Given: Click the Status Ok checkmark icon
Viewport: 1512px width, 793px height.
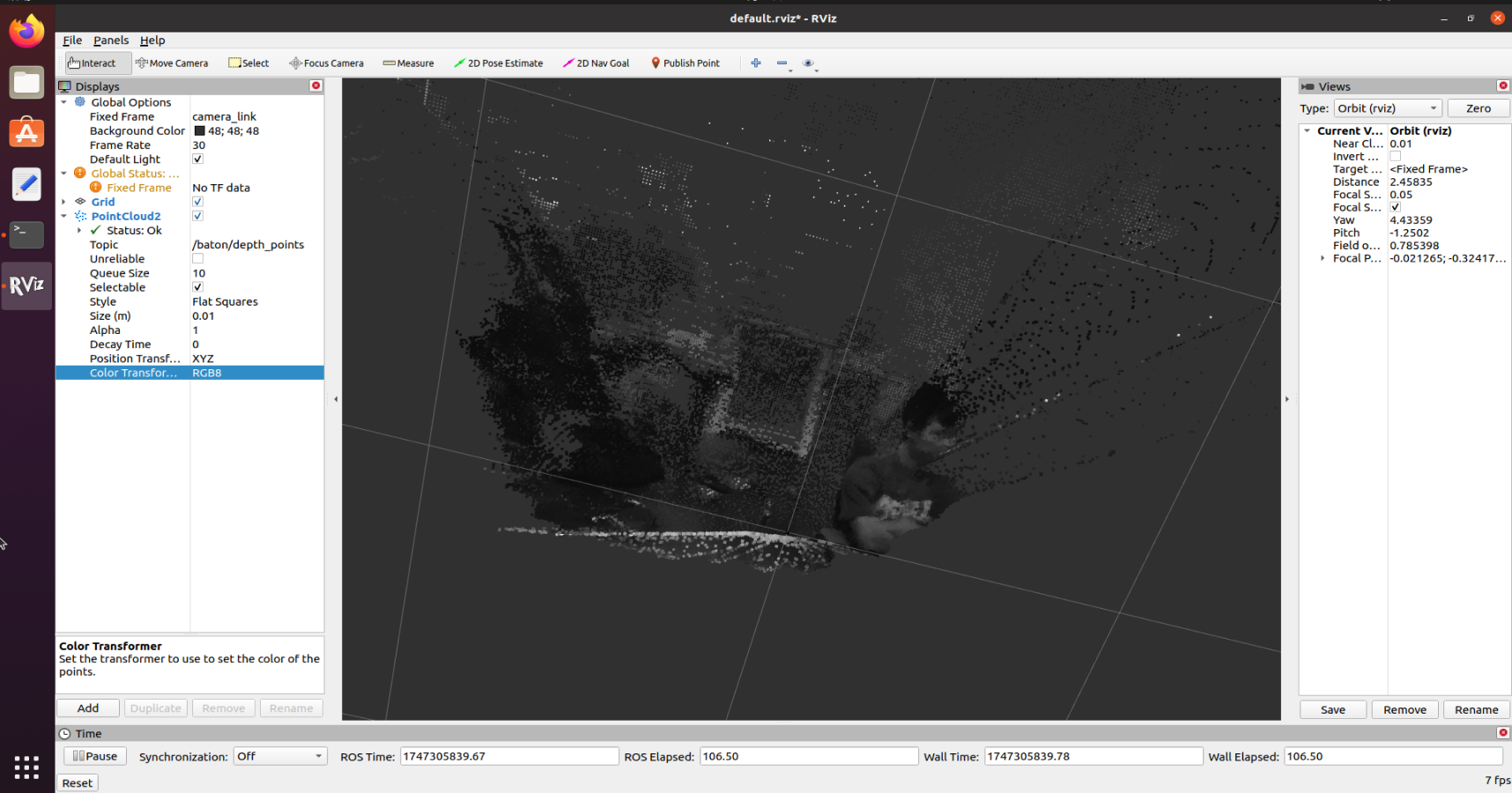Looking at the screenshot, I should (x=96, y=230).
